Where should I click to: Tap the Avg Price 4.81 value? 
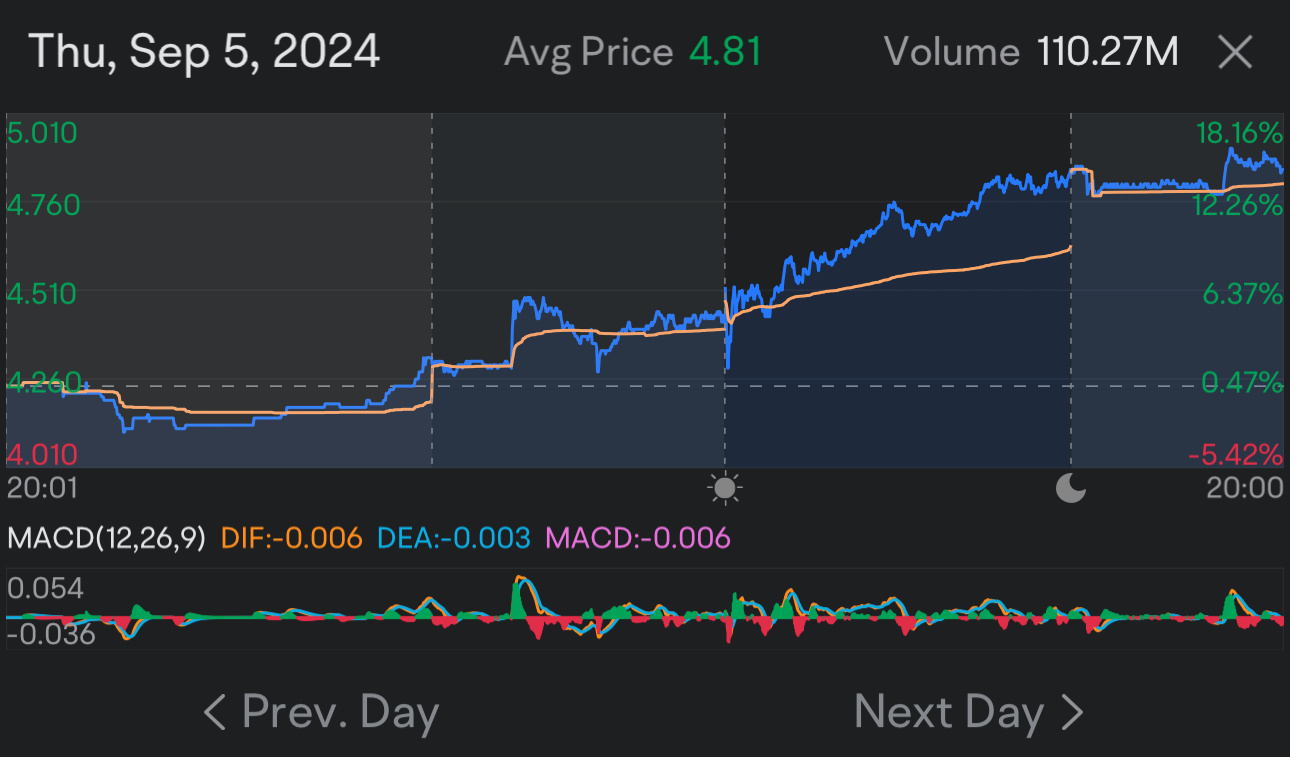coord(725,52)
